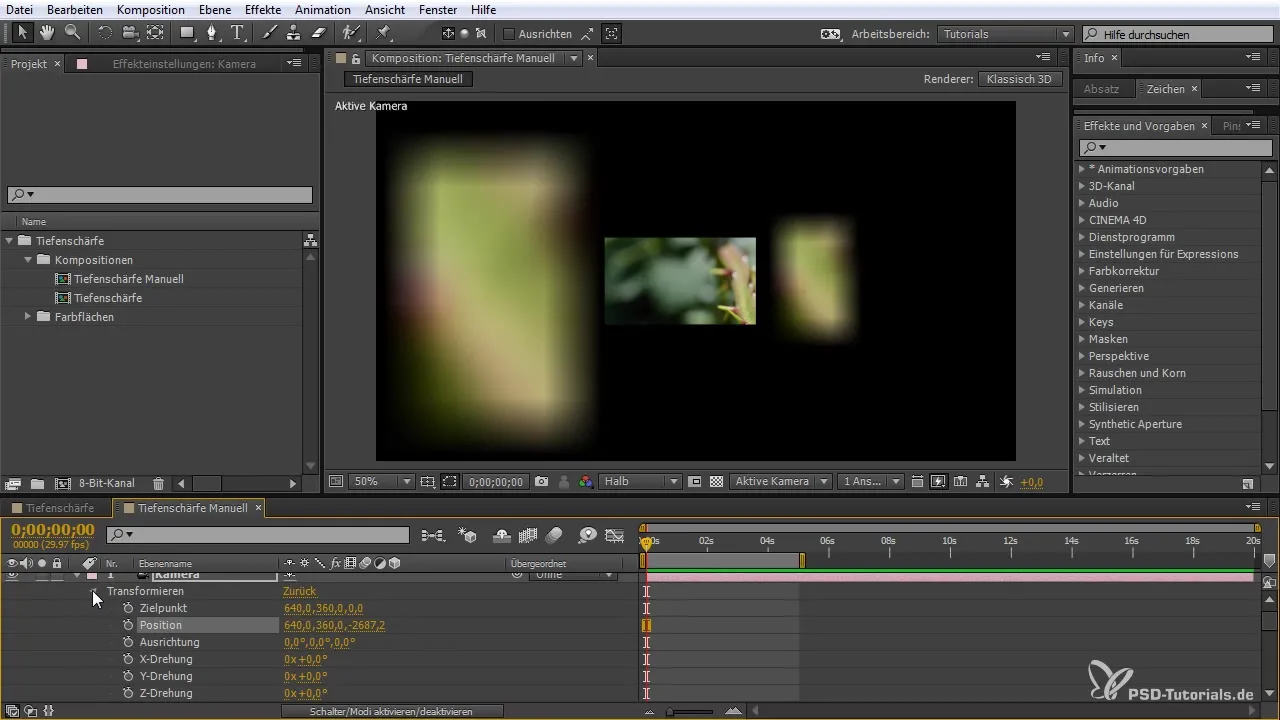
Task: Select the Selection arrow tool
Action: click(x=23, y=33)
